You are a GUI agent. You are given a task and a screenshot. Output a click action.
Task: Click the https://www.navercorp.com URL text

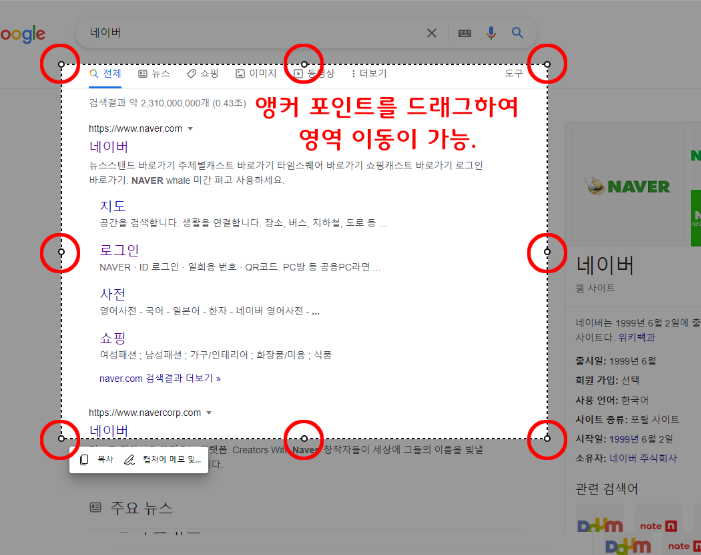145,413
